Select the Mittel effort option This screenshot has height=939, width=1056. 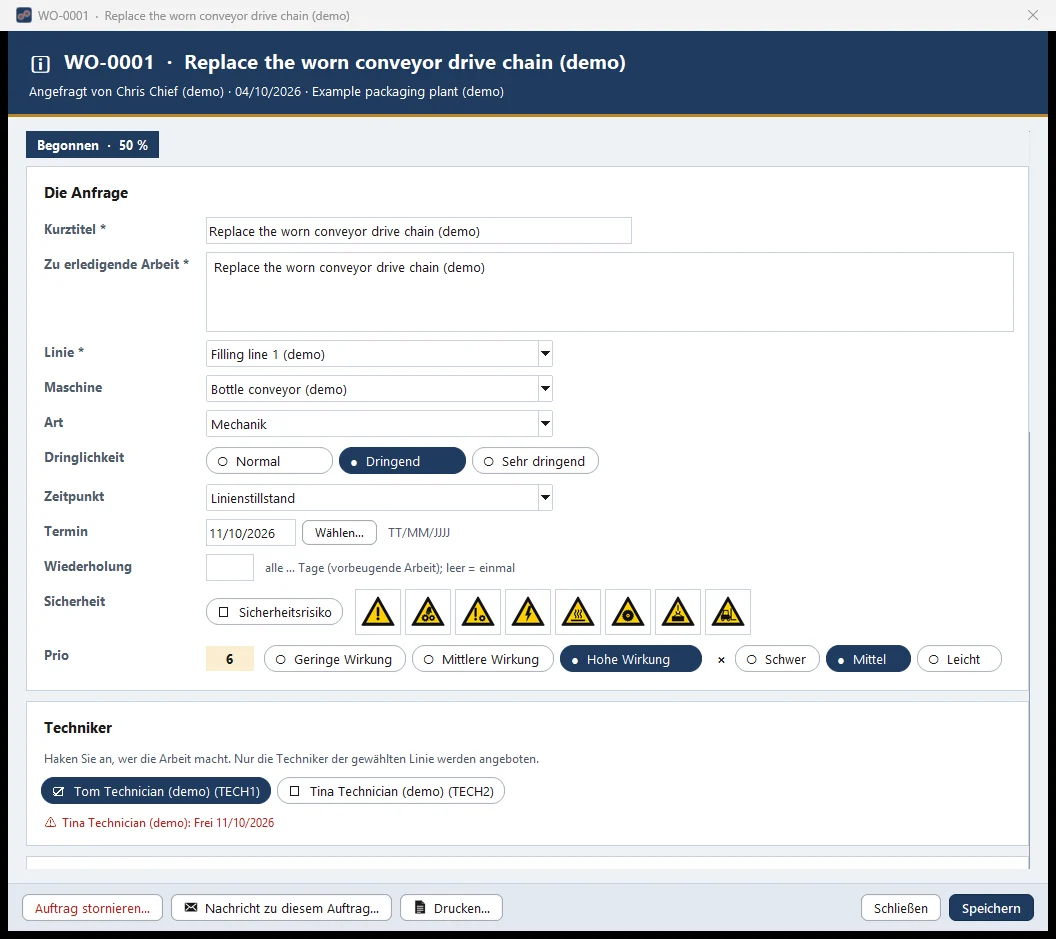click(868, 659)
